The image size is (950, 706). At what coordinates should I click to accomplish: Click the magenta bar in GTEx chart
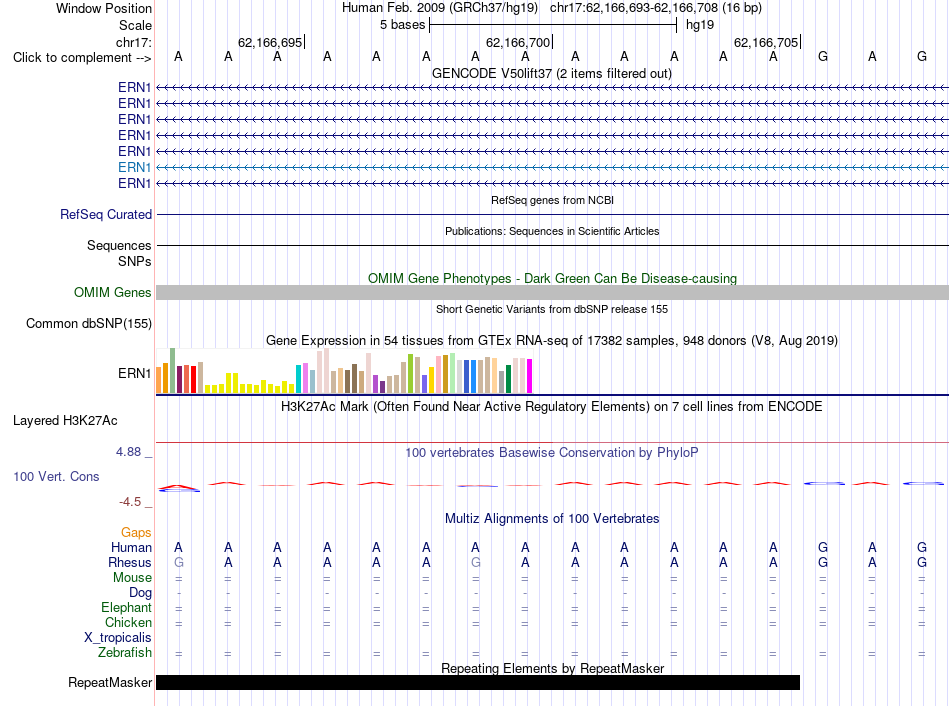(530, 376)
